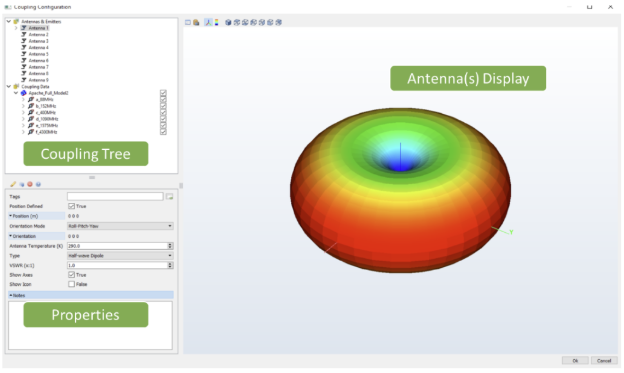
Task: Select the Antenna 5 row text
Action: [x=38, y=54]
